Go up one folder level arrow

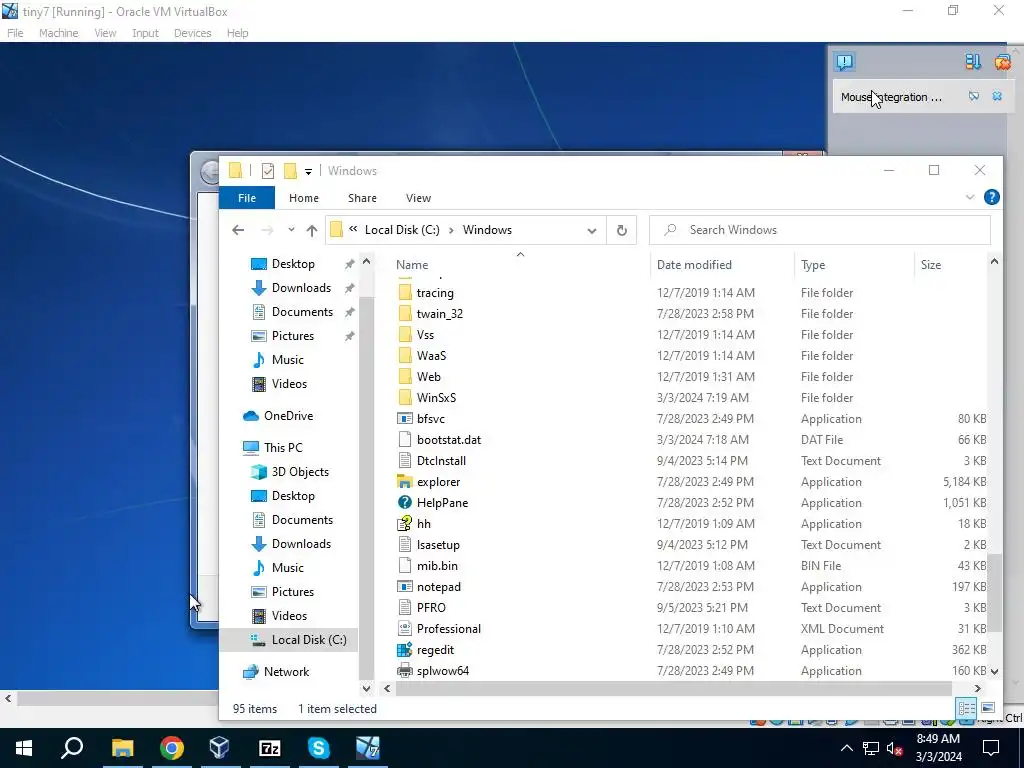312,230
